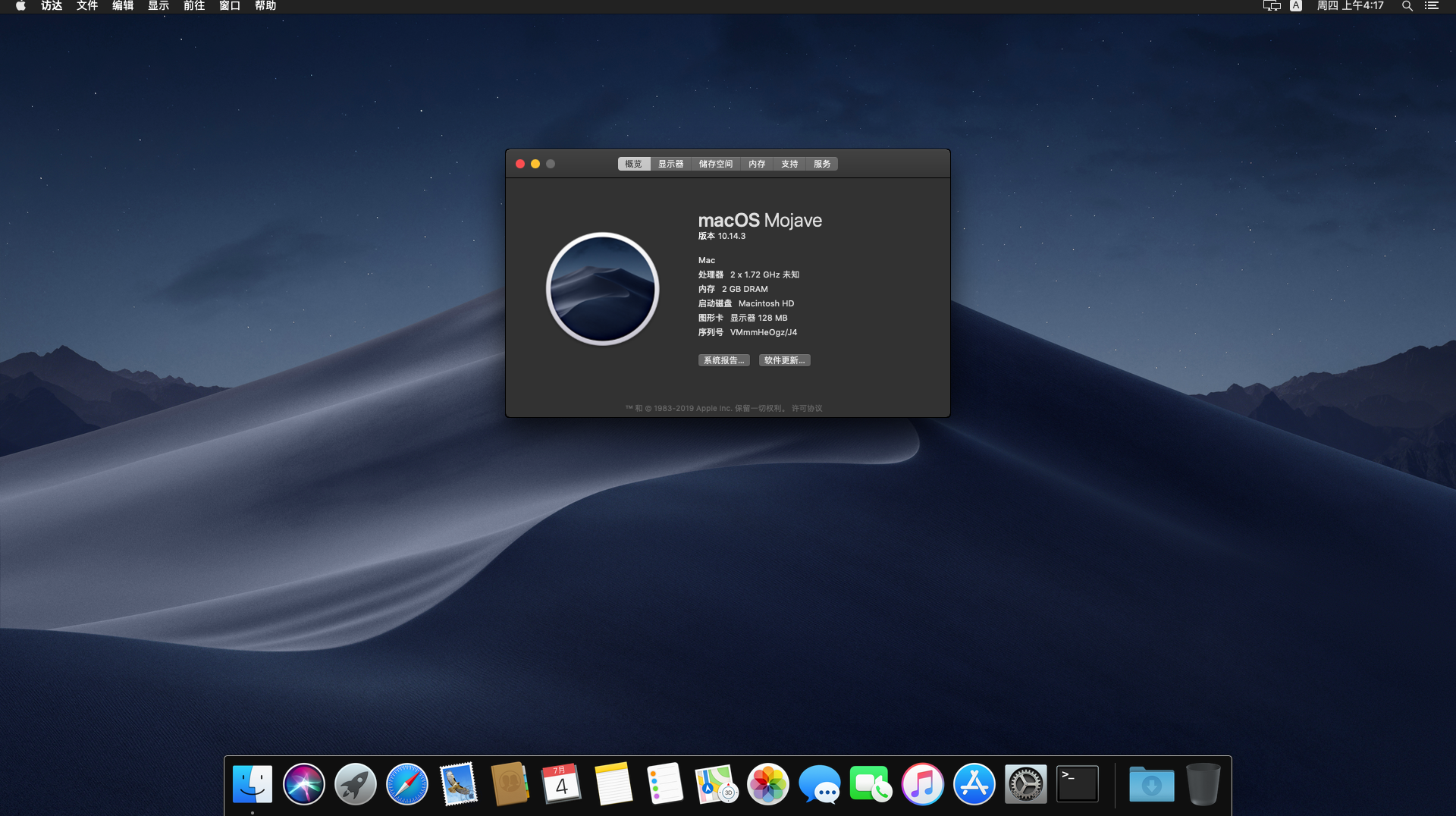Launch Siri from the Dock

pyautogui.click(x=304, y=784)
